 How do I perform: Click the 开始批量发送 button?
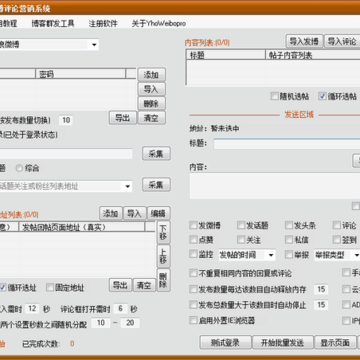283,342
